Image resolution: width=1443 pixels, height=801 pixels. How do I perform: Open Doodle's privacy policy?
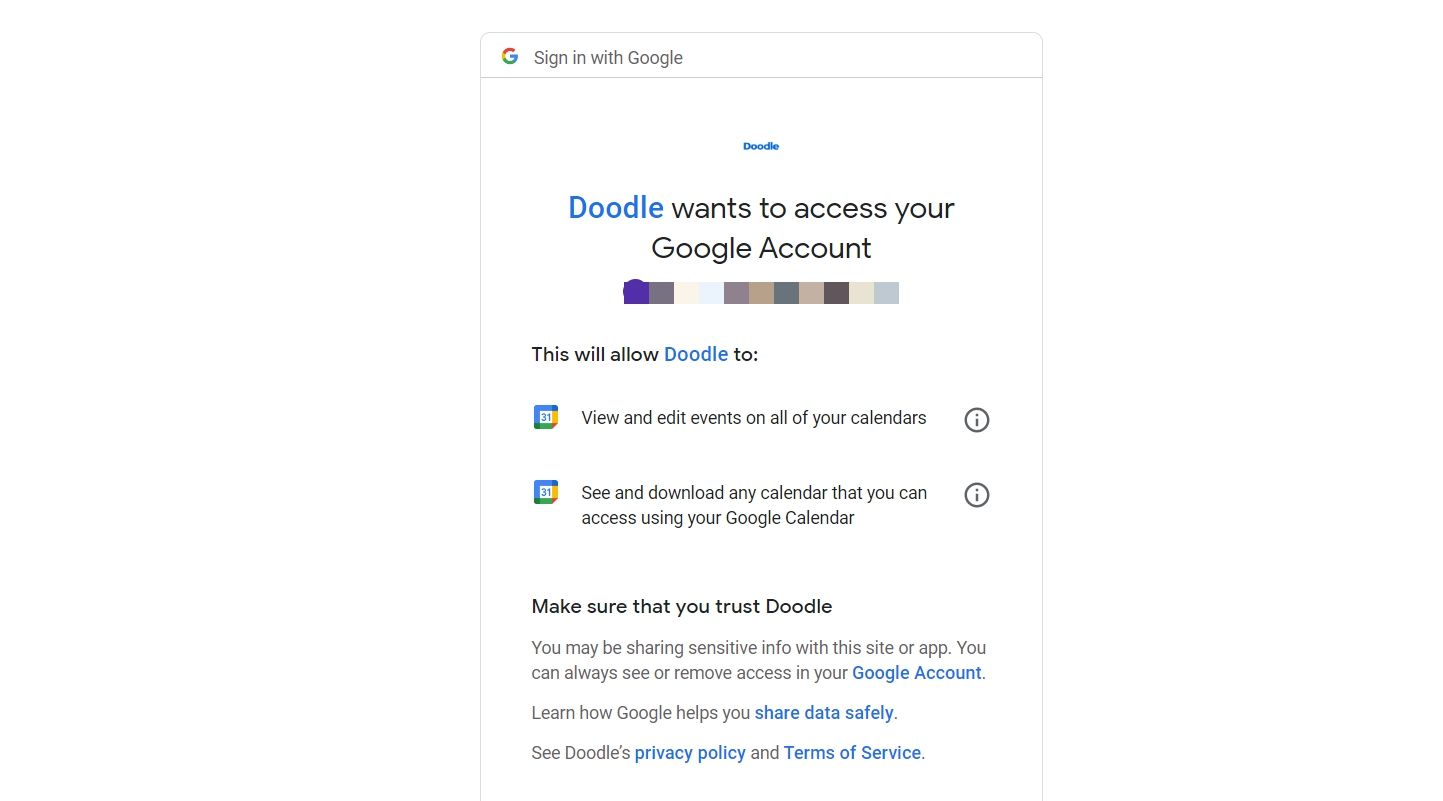[689, 752]
